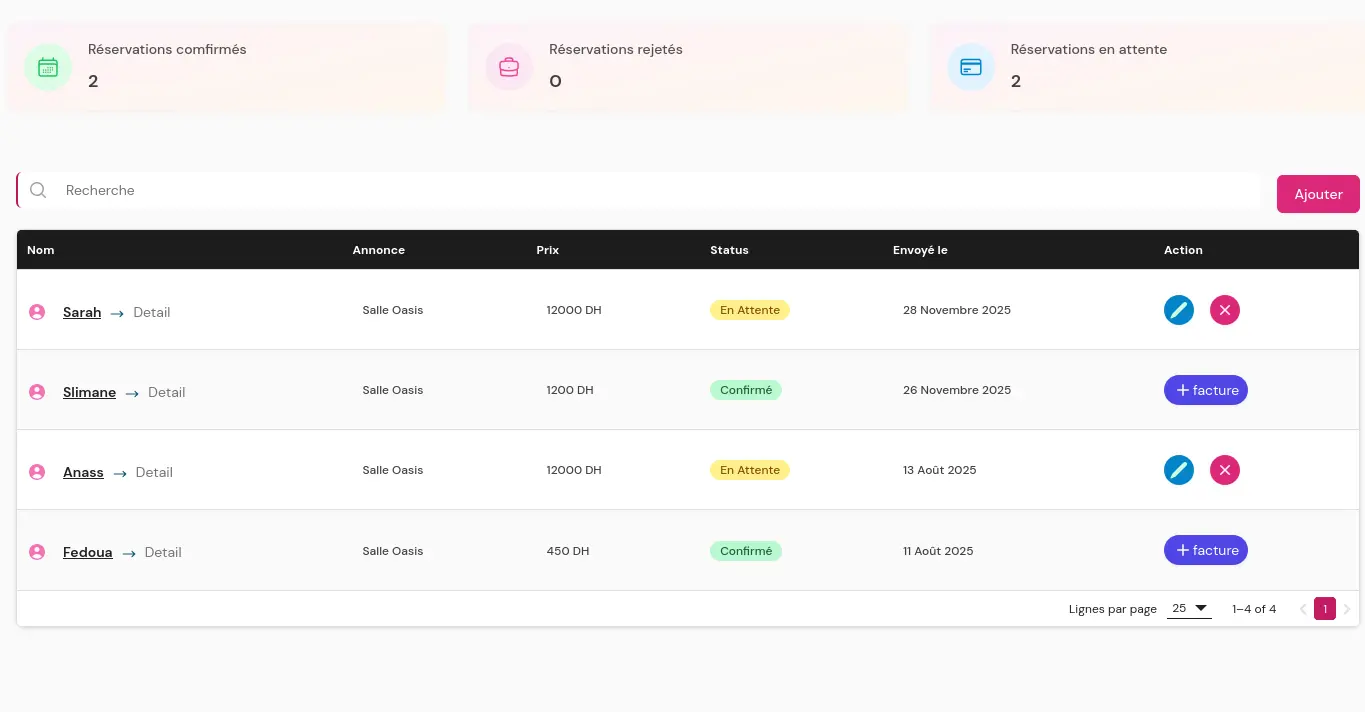Open Slimane's name link
1365x712 pixels.
[x=89, y=392]
